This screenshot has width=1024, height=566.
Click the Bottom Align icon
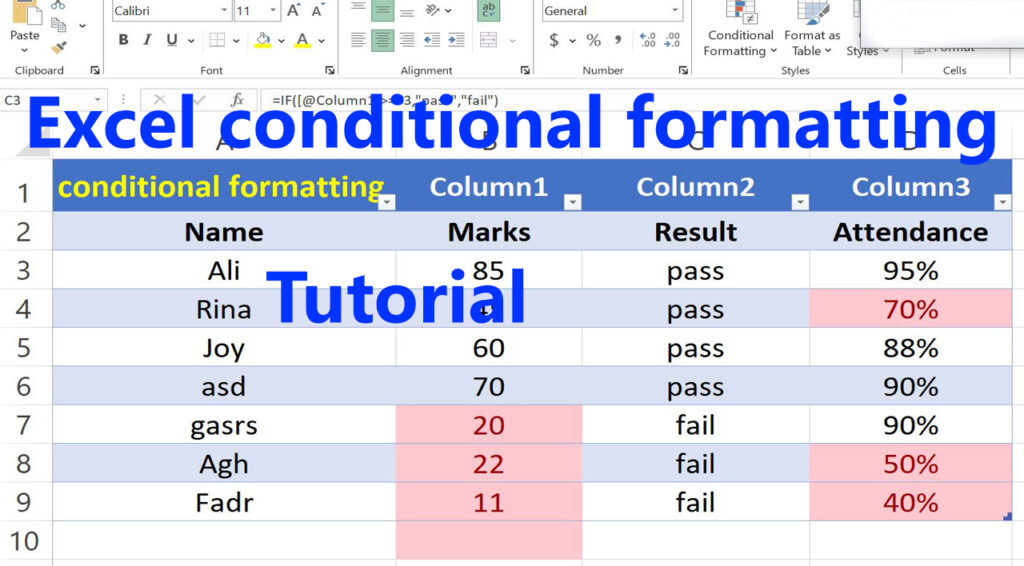(x=407, y=10)
